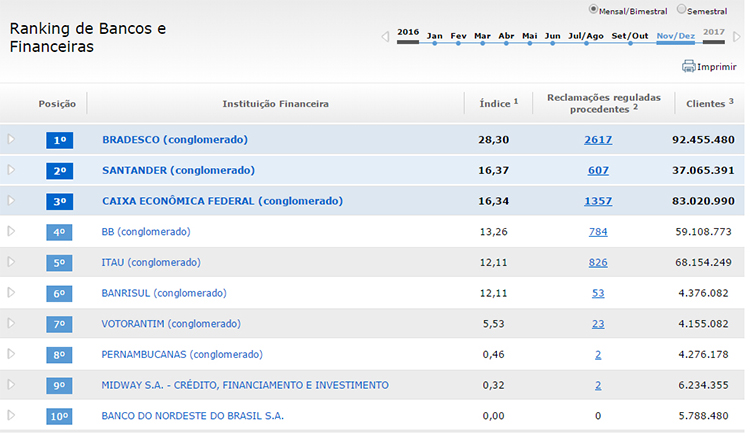Click the 9º position badge
The image size is (750, 446).
[x=59, y=385]
